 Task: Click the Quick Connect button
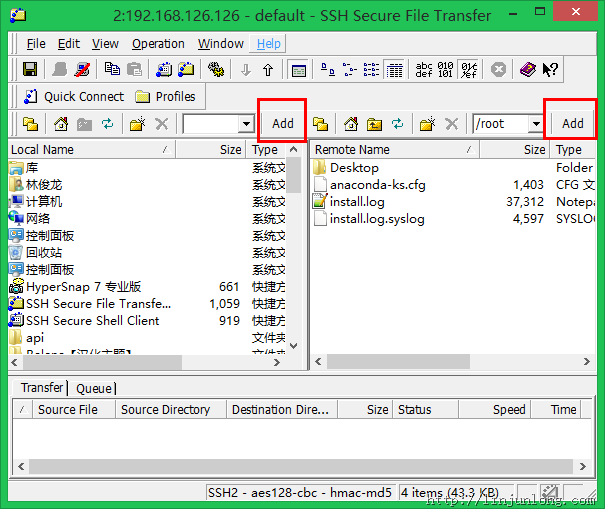tap(72, 97)
